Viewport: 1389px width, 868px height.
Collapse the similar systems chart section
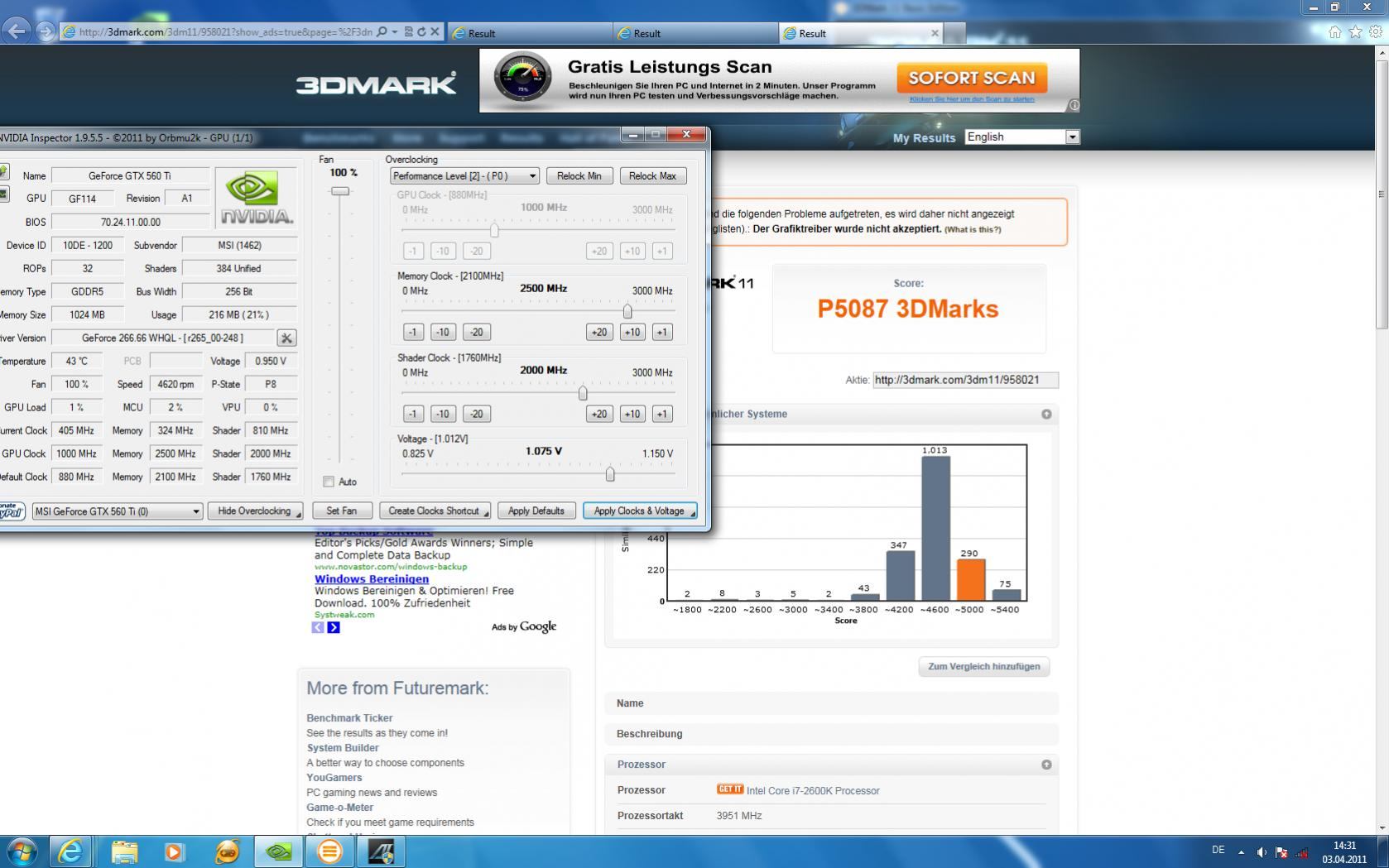click(x=1046, y=414)
